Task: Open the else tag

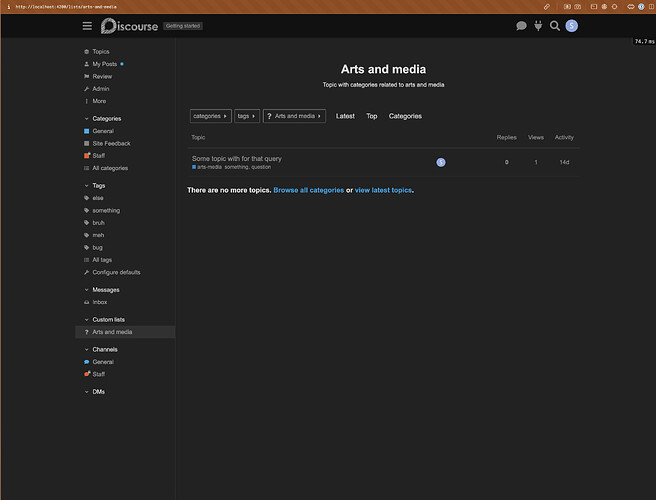Action: 97,198
